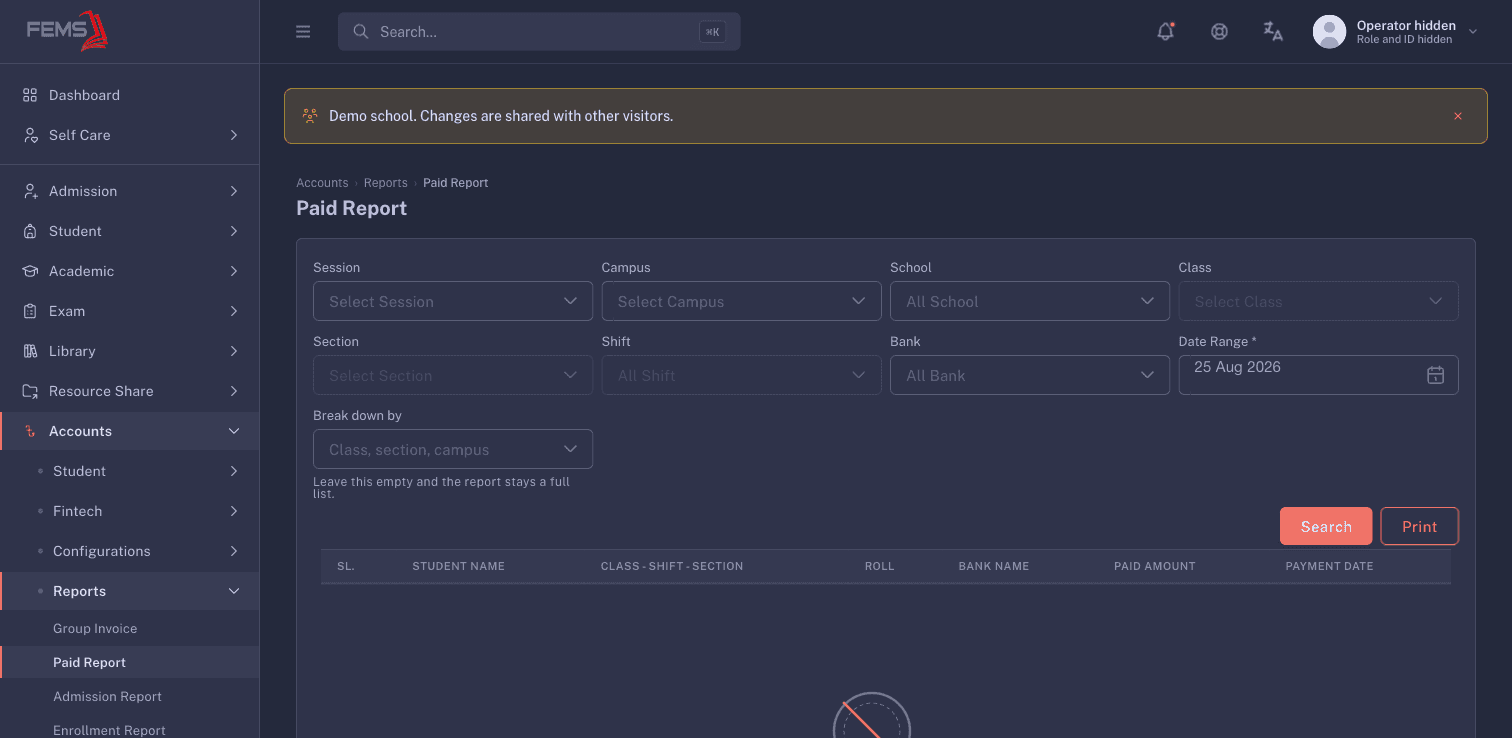Viewport: 1512px width, 738px height.
Task: Focus the top search field
Action: pos(539,32)
